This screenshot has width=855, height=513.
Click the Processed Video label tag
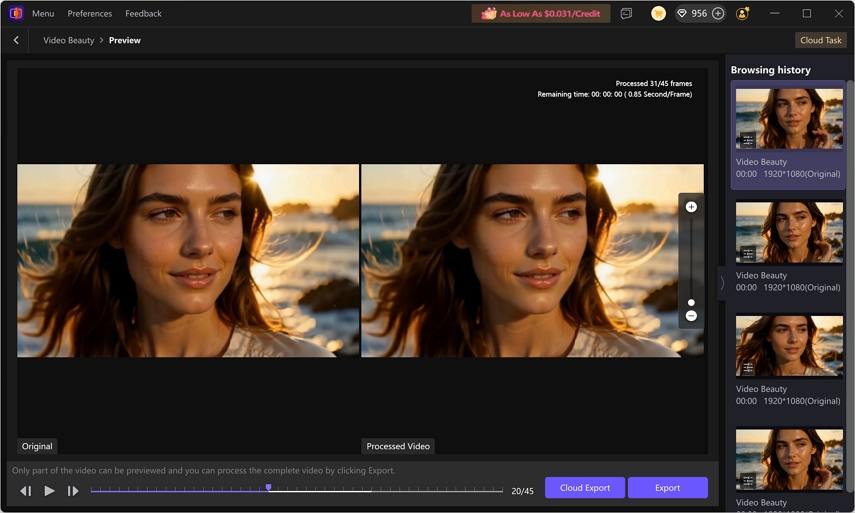click(398, 446)
